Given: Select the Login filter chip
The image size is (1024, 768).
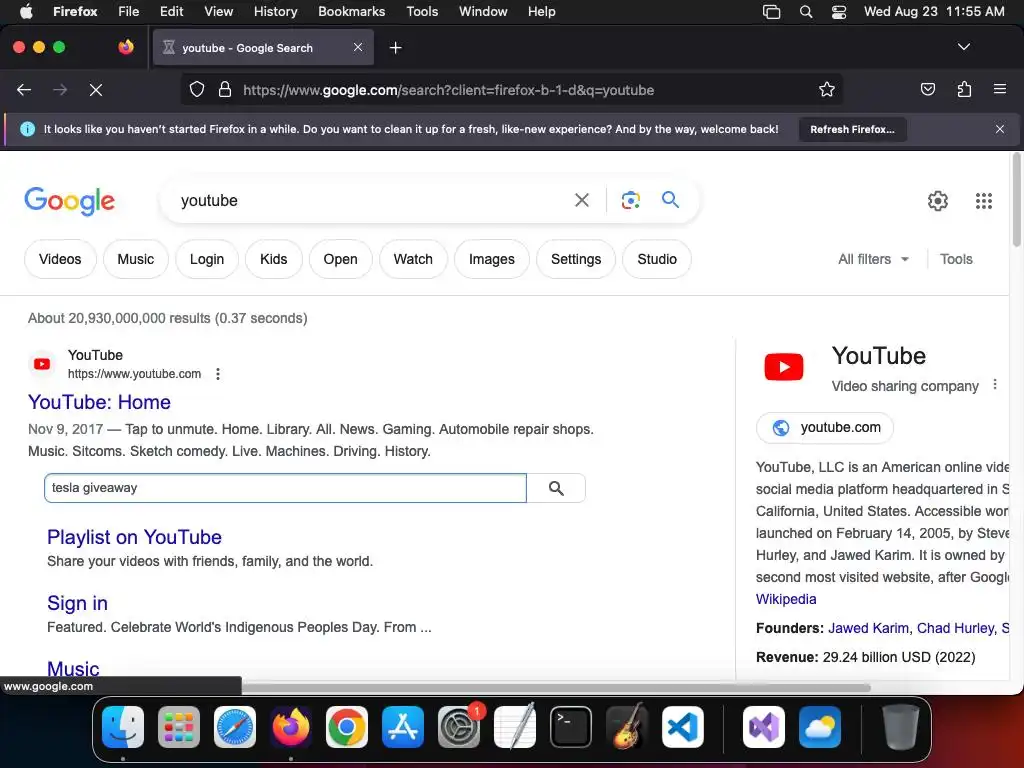Looking at the screenshot, I should pos(207,259).
